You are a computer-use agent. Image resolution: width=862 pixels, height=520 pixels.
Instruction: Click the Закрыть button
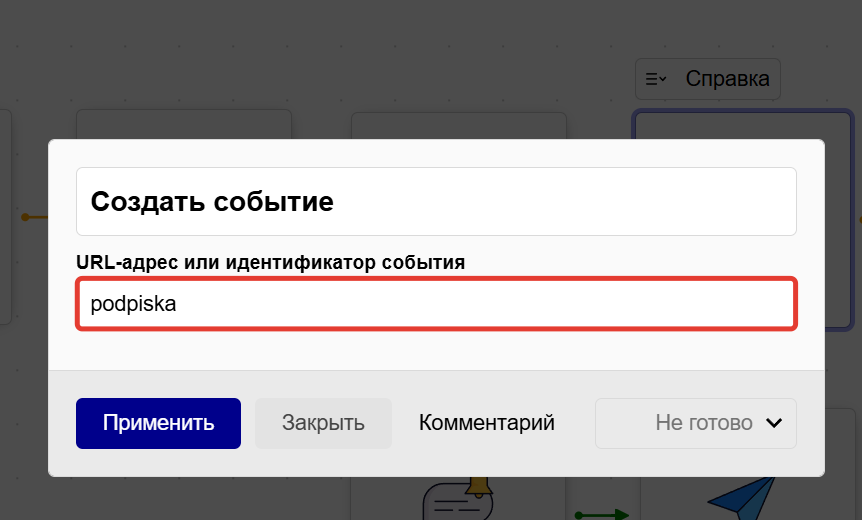tap(323, 423)
